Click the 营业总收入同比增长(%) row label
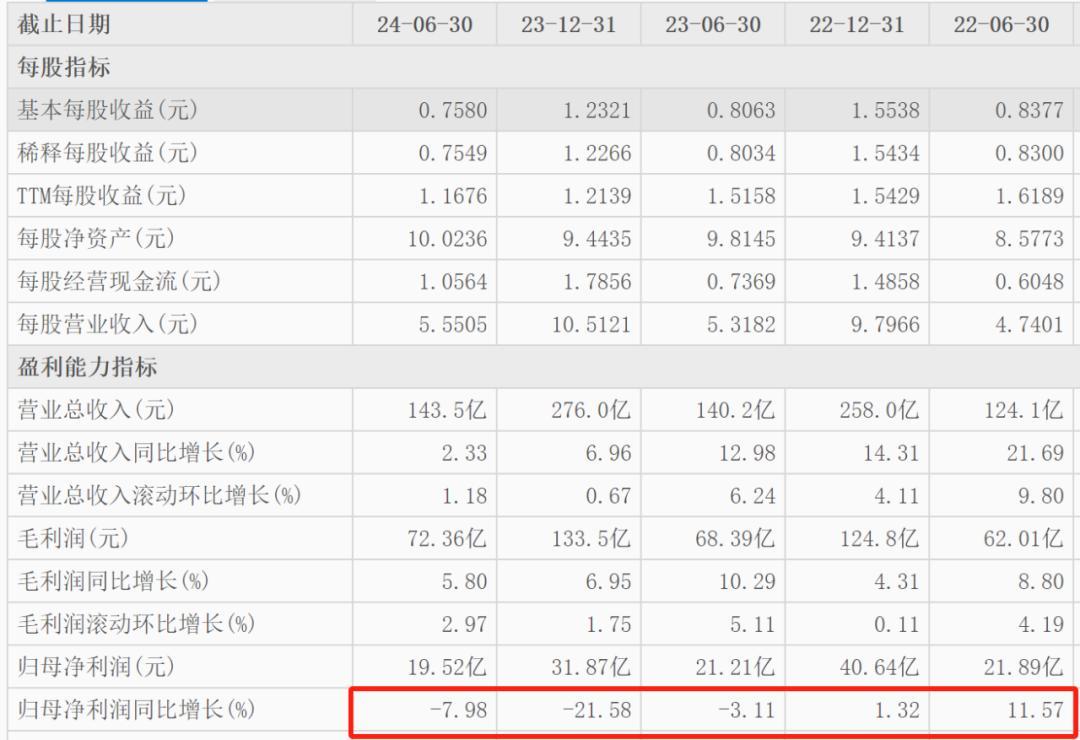Image resolution: width=1080 pixels, height=740 pixels. click(x=136, y=452)
